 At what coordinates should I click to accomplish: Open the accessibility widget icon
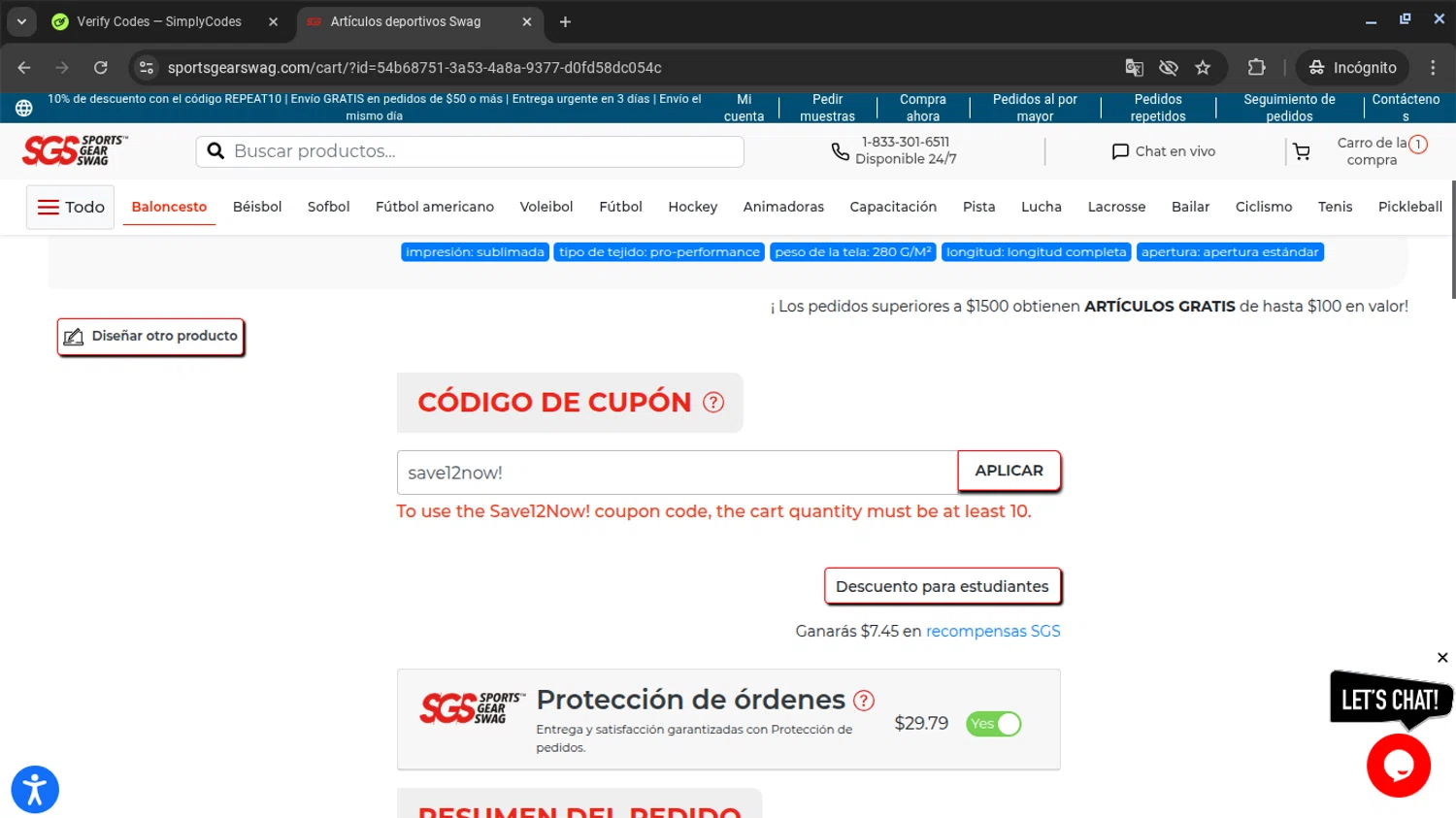(x=35, y=790)
